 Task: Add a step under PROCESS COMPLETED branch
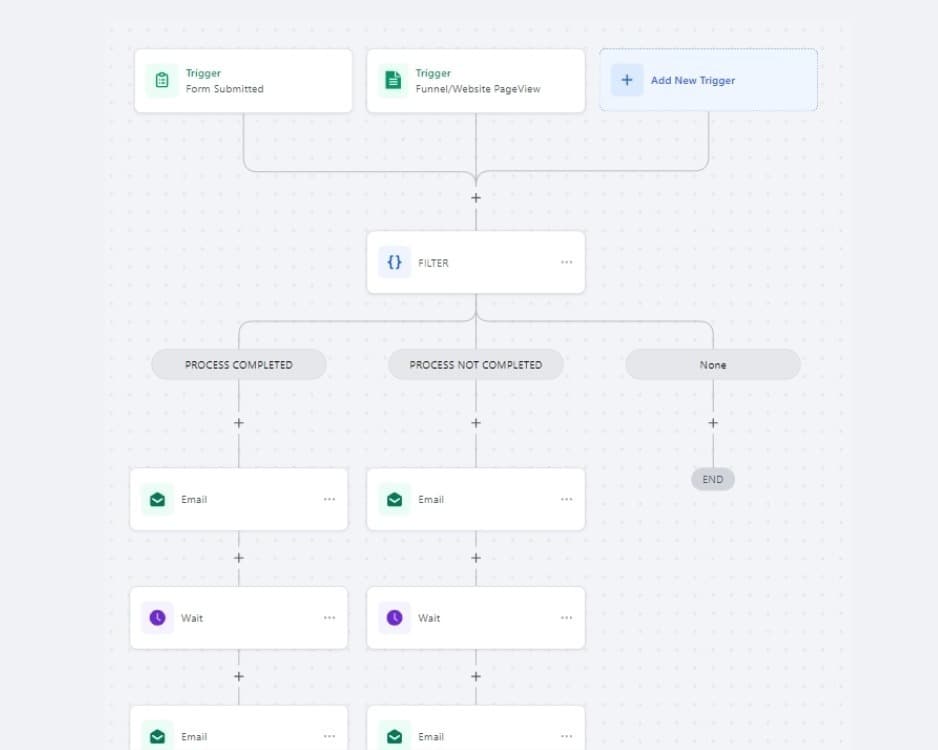pos(239,423)
